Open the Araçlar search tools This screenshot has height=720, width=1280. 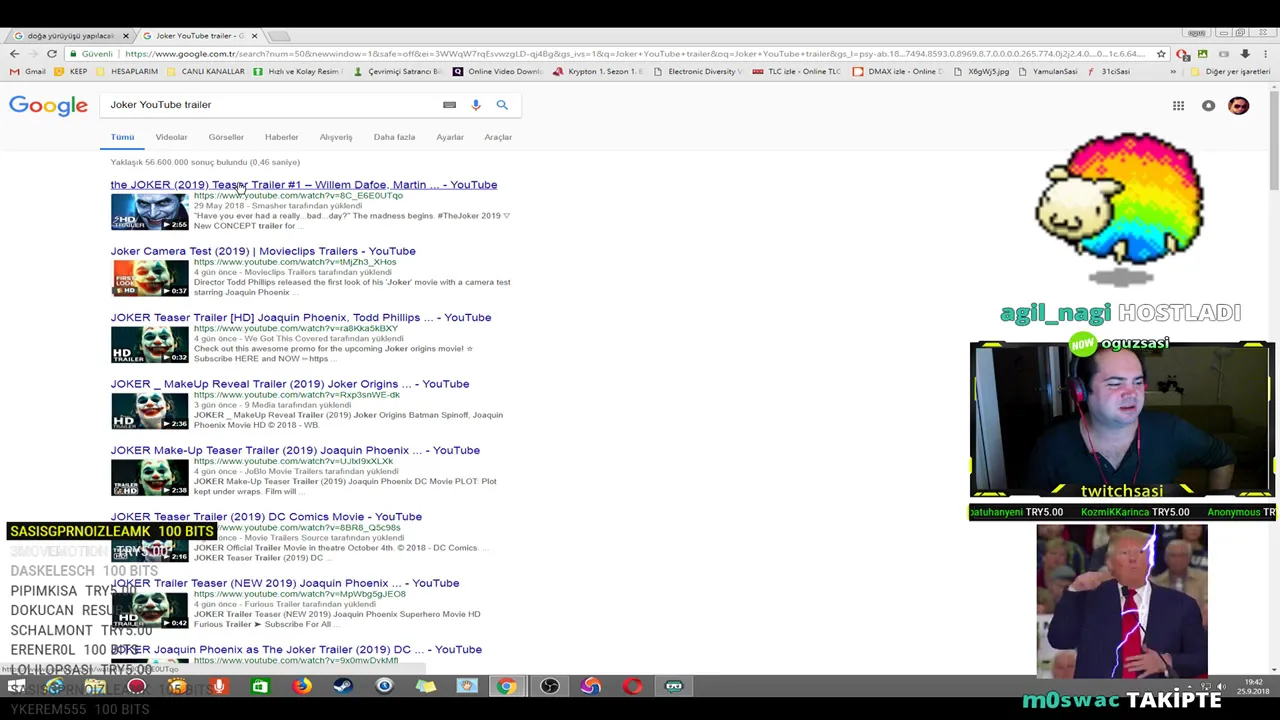point(498,137)
